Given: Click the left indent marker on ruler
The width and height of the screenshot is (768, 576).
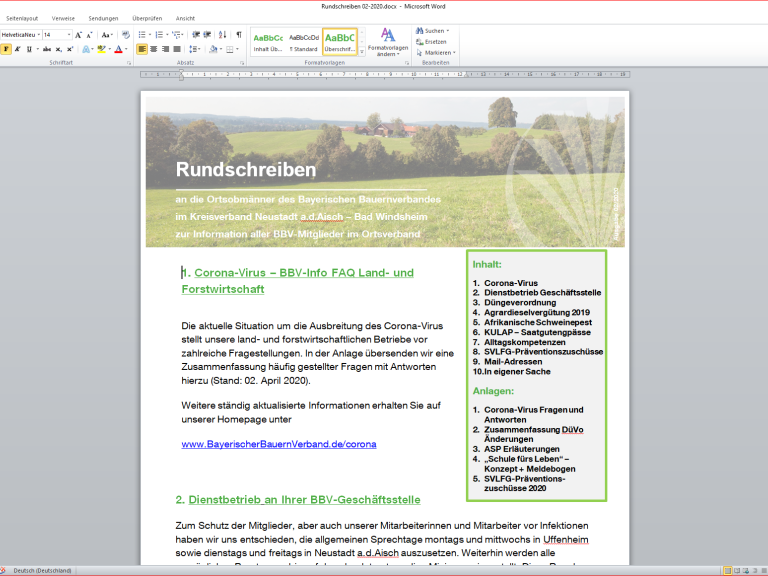Looking at the screenshot, I should tap(181, 77).
